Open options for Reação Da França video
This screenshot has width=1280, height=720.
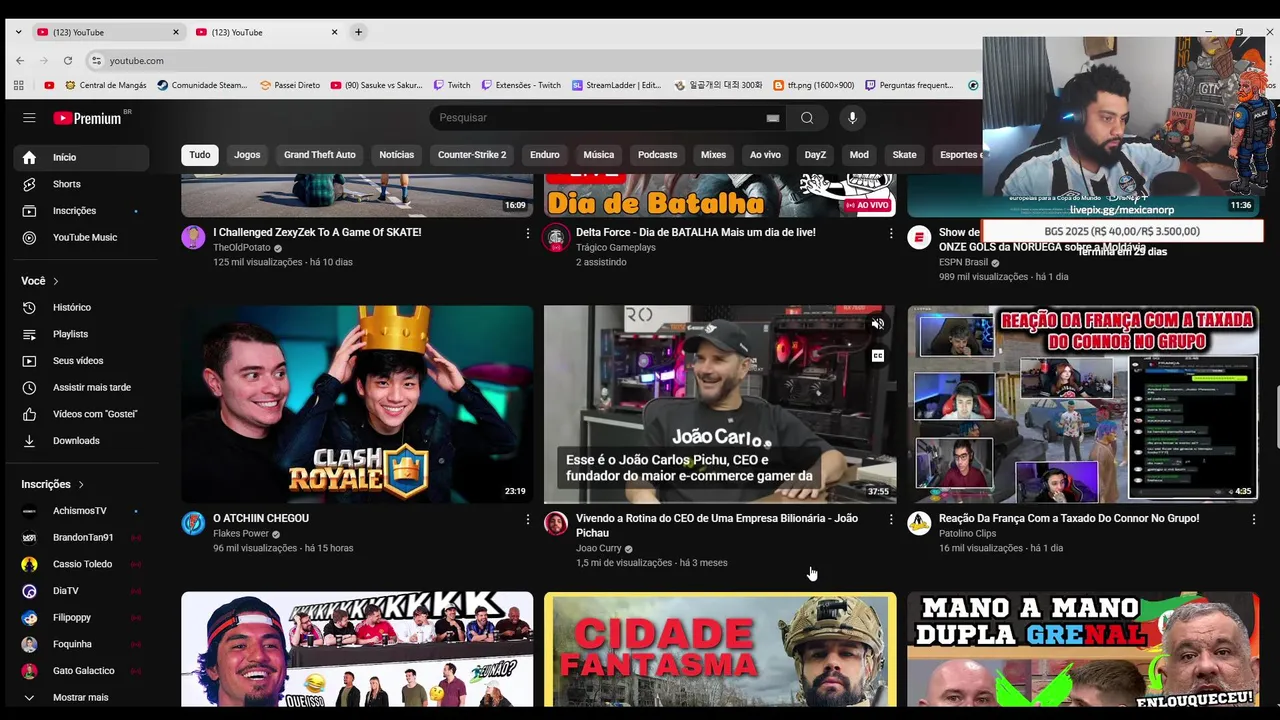1254,519
